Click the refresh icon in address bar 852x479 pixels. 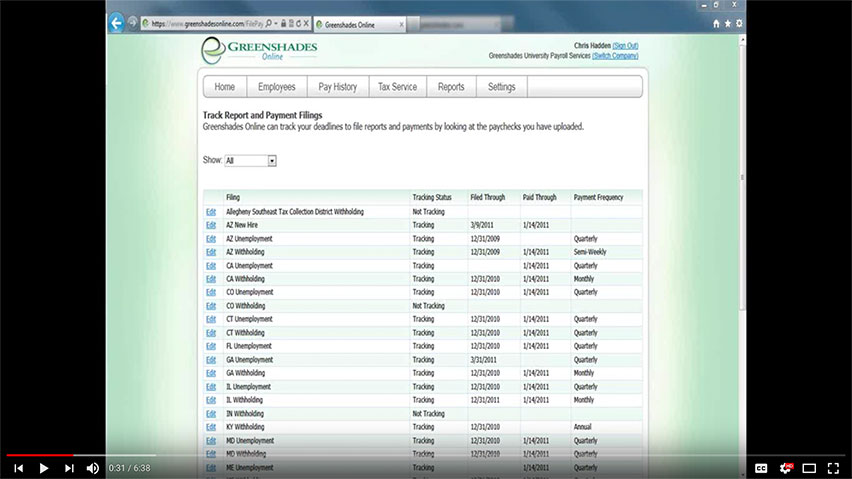(298, 23)
